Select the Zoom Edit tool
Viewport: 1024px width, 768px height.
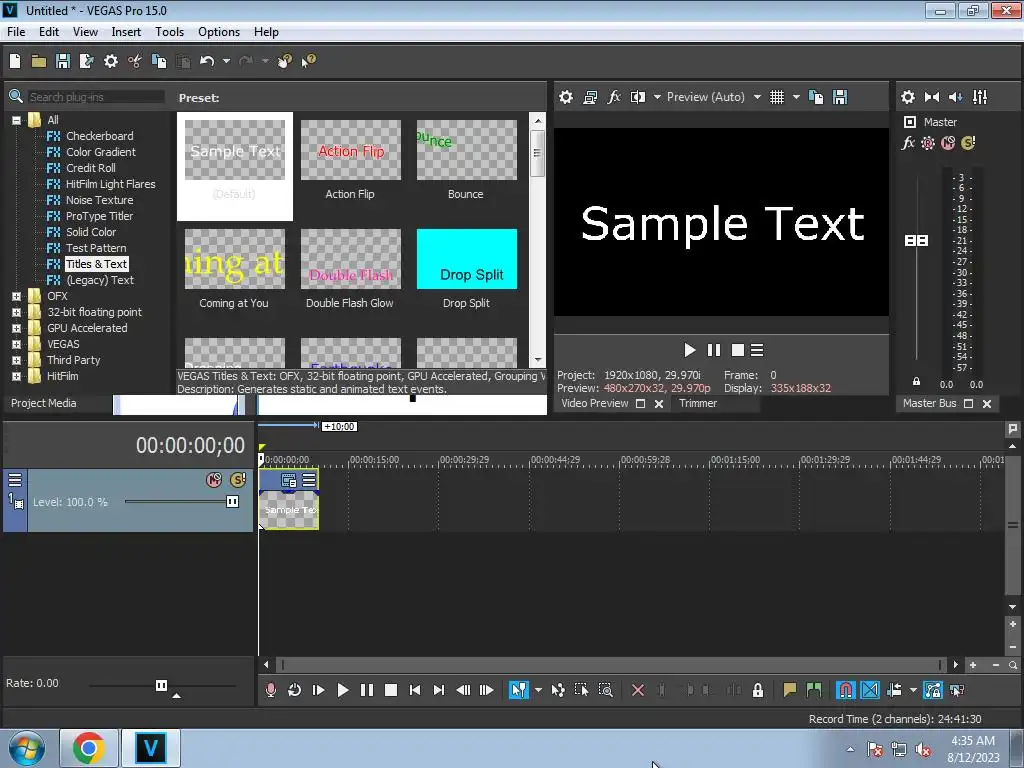605,690
